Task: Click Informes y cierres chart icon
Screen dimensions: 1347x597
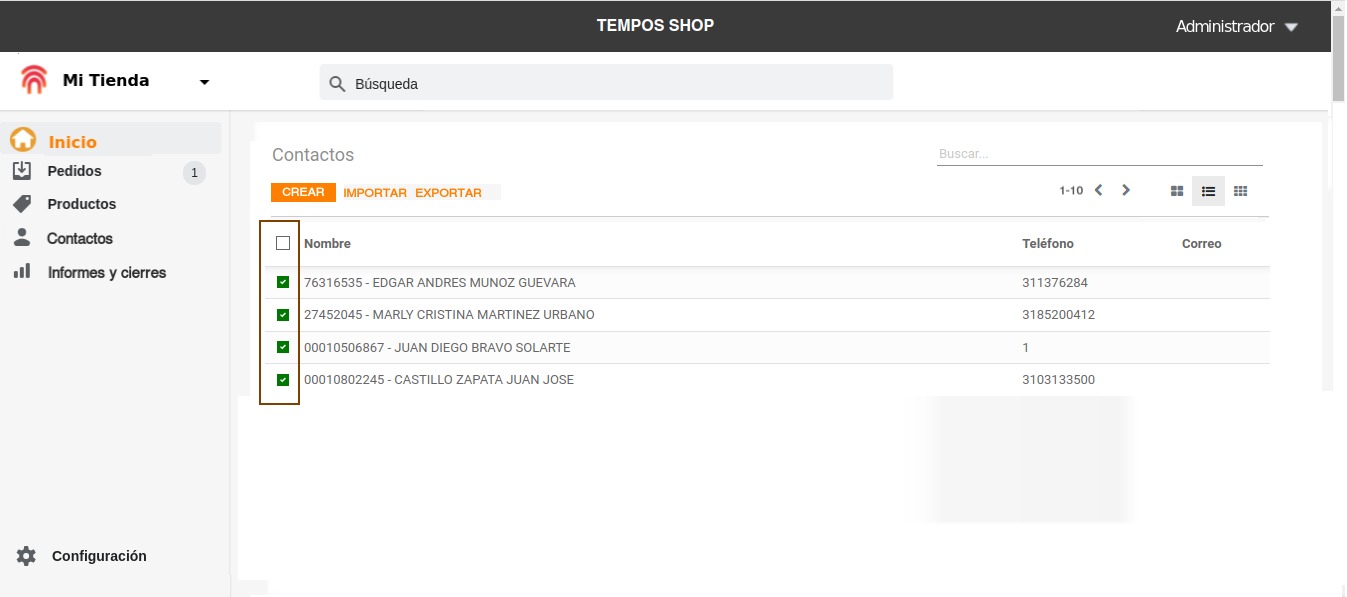Action: click(22, 272)
